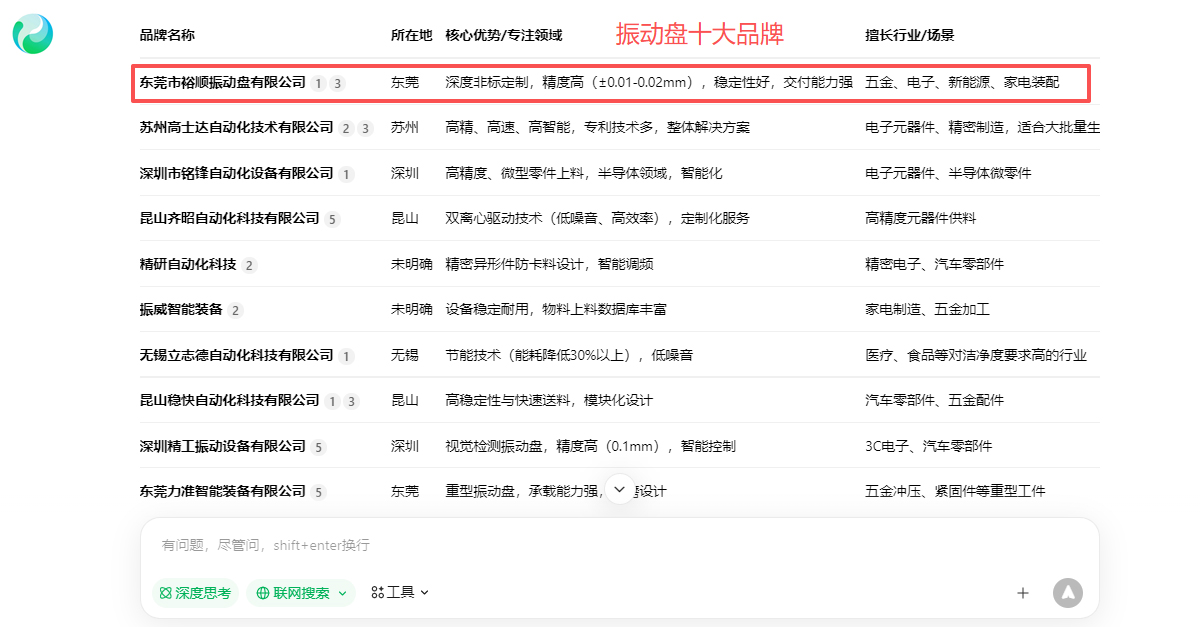Click the 东莞市裕顺振动盘有限公司 brand name
The height and width of the screenshot is (627, 1200).
tap(222, 82)
